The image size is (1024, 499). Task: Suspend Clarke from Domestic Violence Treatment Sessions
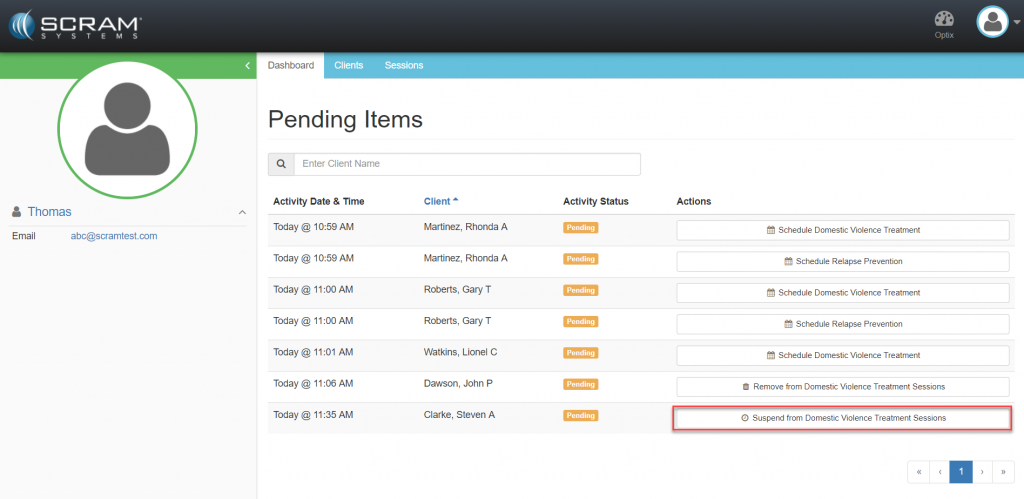(842, 418)
